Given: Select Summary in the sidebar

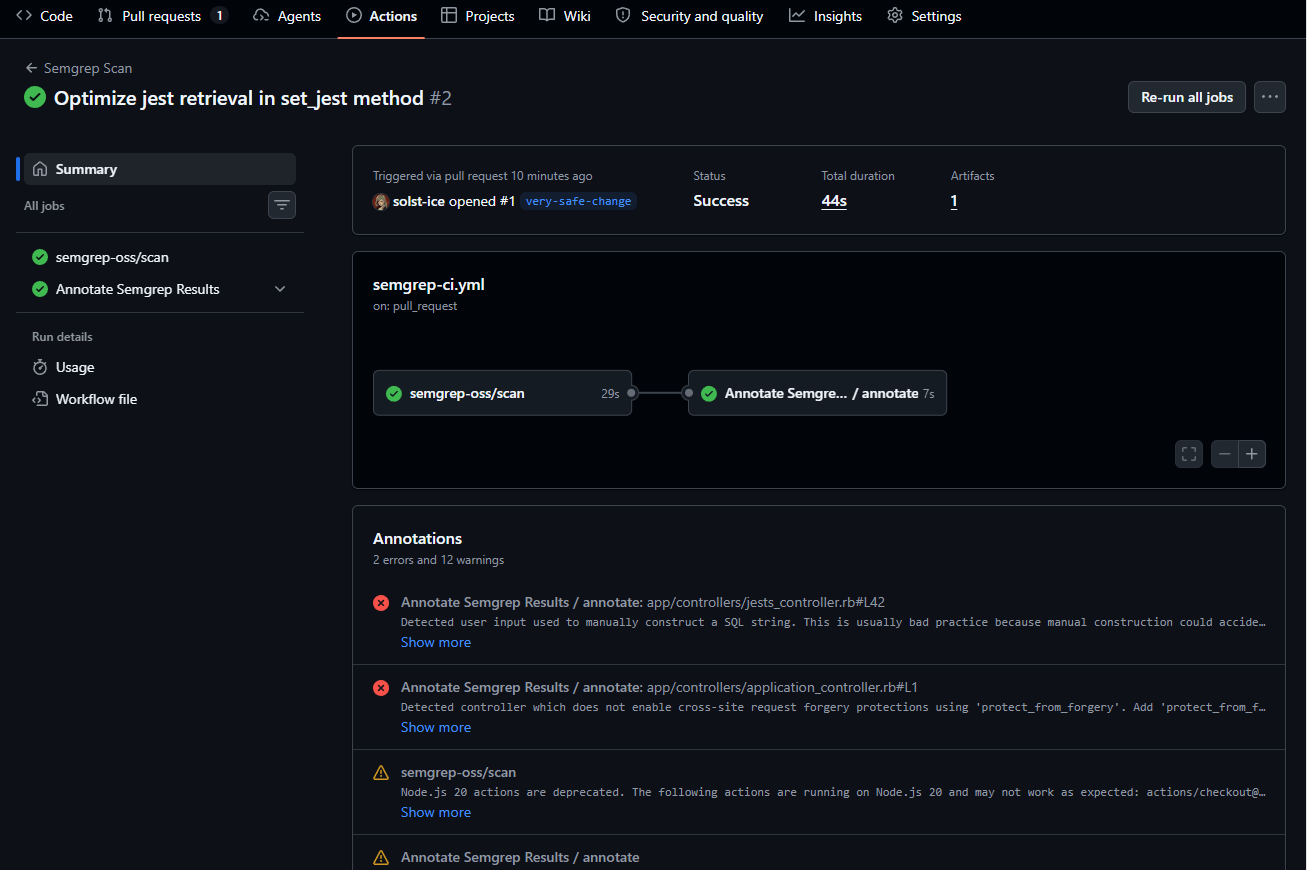Looking at the screenshot, I should tap(160, 169).
